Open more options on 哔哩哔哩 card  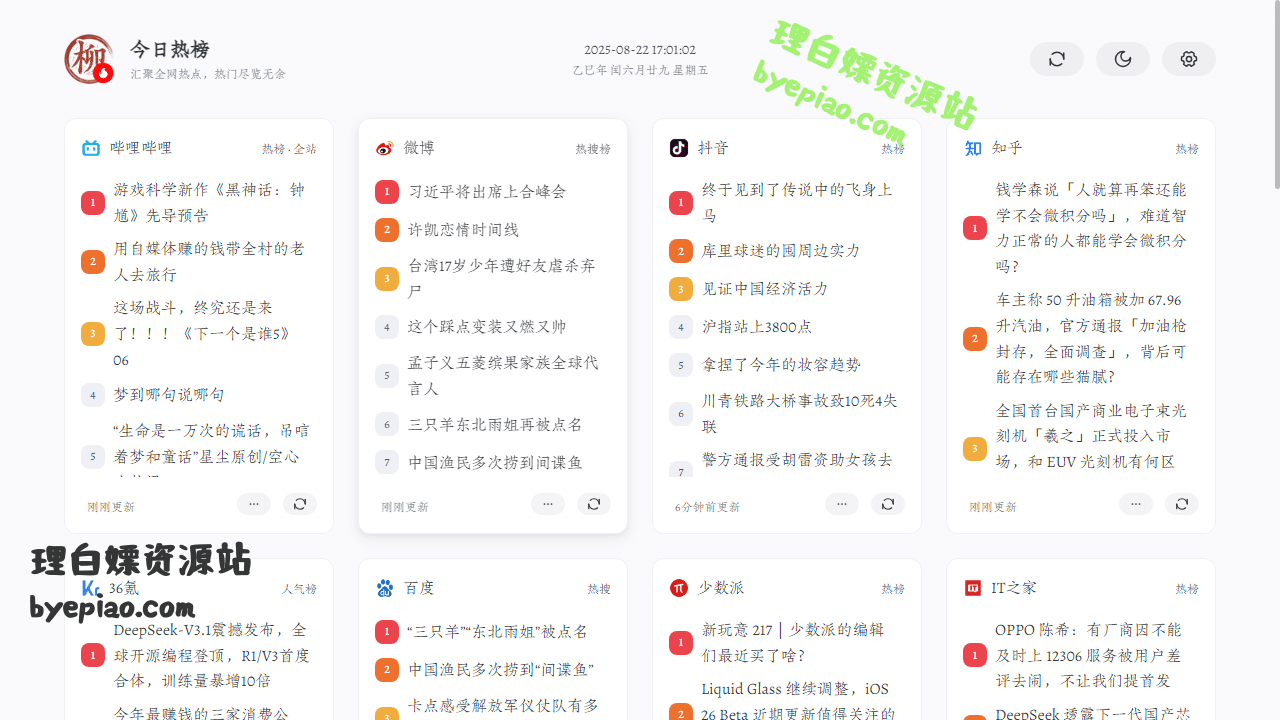(253, 504)
